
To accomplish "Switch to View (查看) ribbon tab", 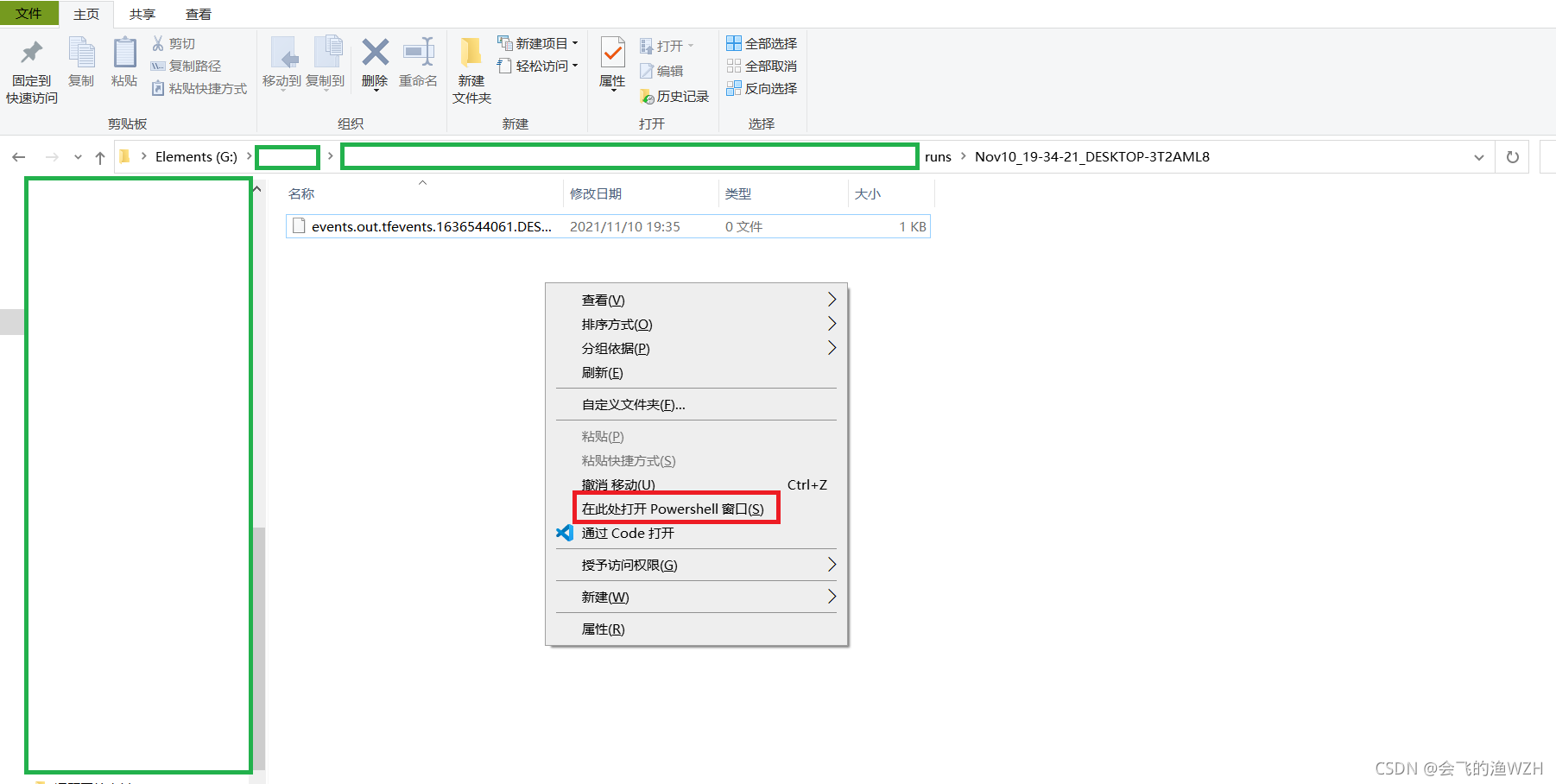I will [199, 14].
